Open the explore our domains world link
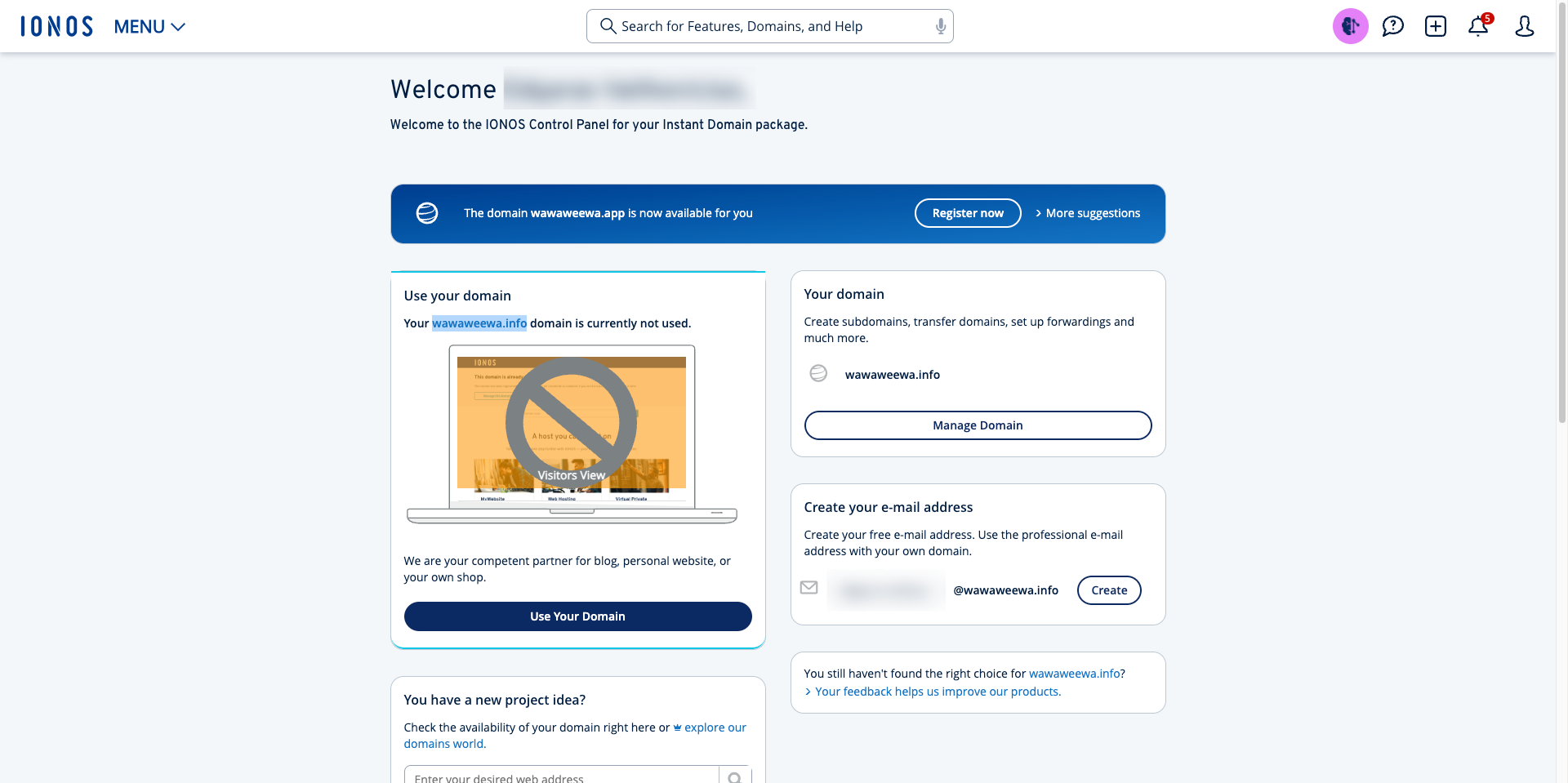This screenshot has height=783, width=1568. click(x=575, y=736)
